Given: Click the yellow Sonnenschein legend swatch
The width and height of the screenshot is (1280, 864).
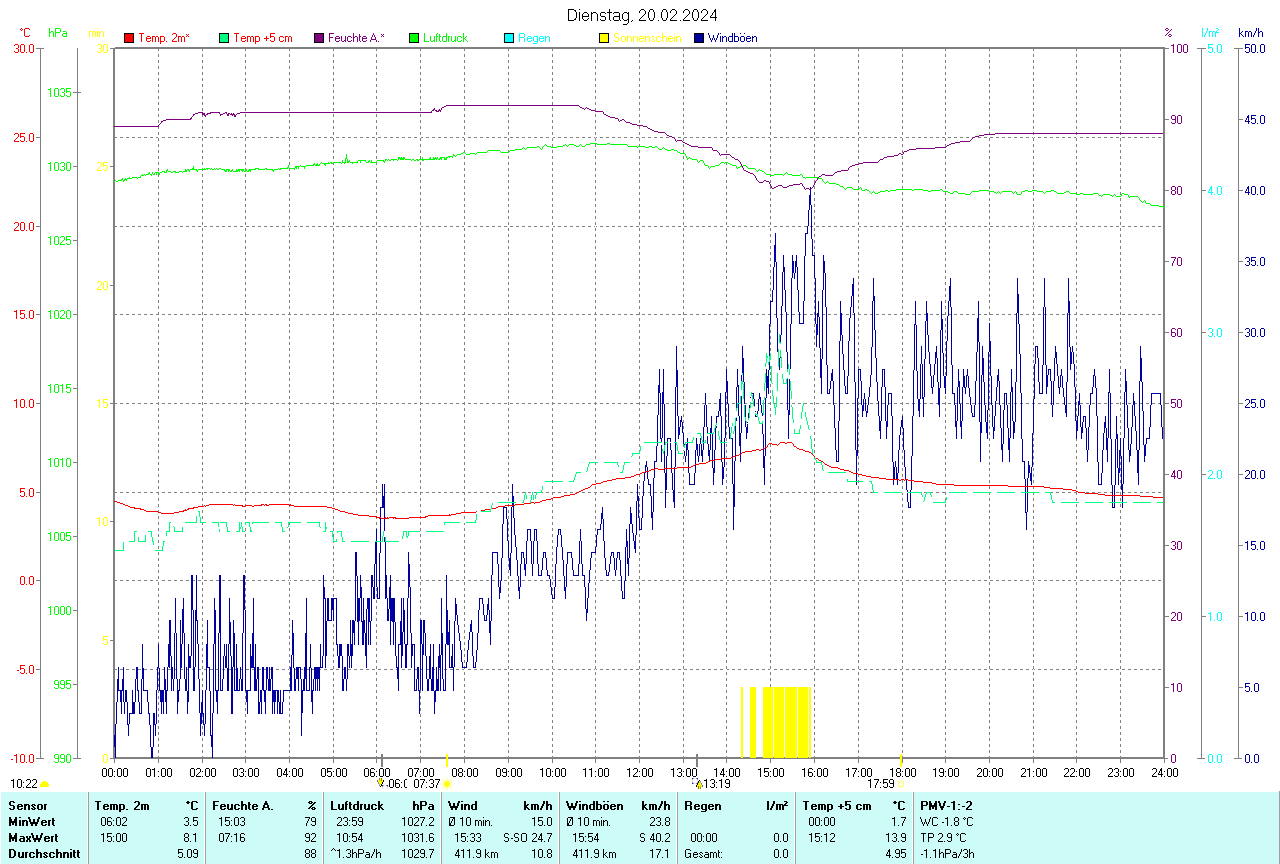Looking at the screenshot, I should [x=604, y=38].
